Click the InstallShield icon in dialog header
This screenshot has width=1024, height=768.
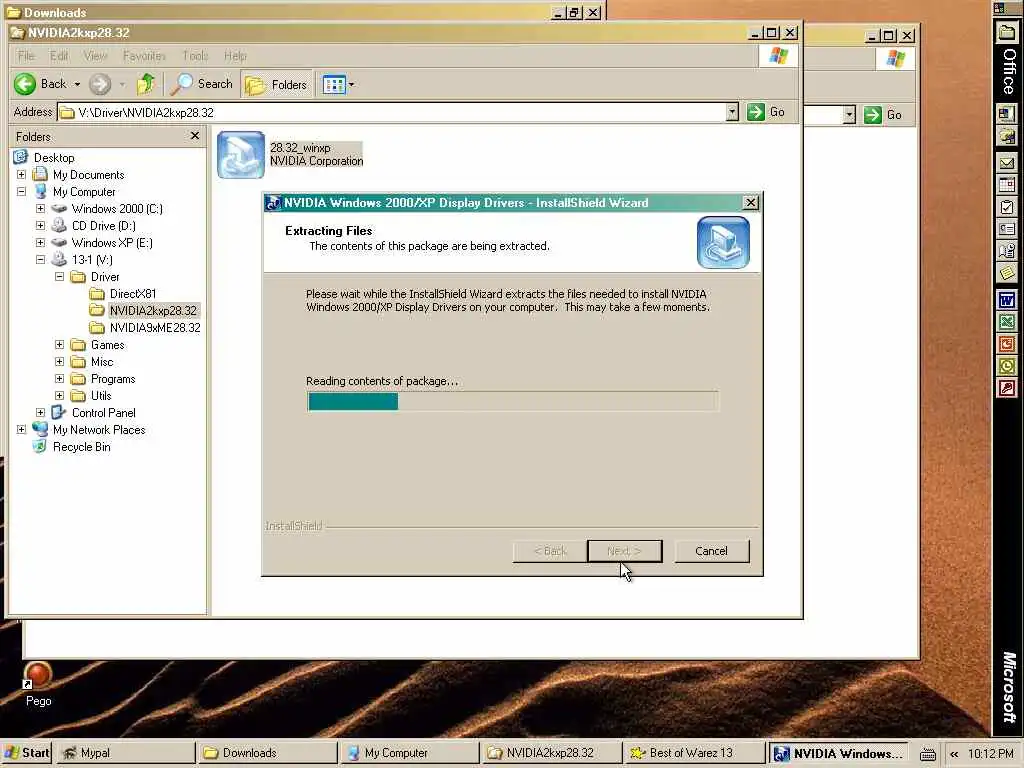click(x=723, y=242)
